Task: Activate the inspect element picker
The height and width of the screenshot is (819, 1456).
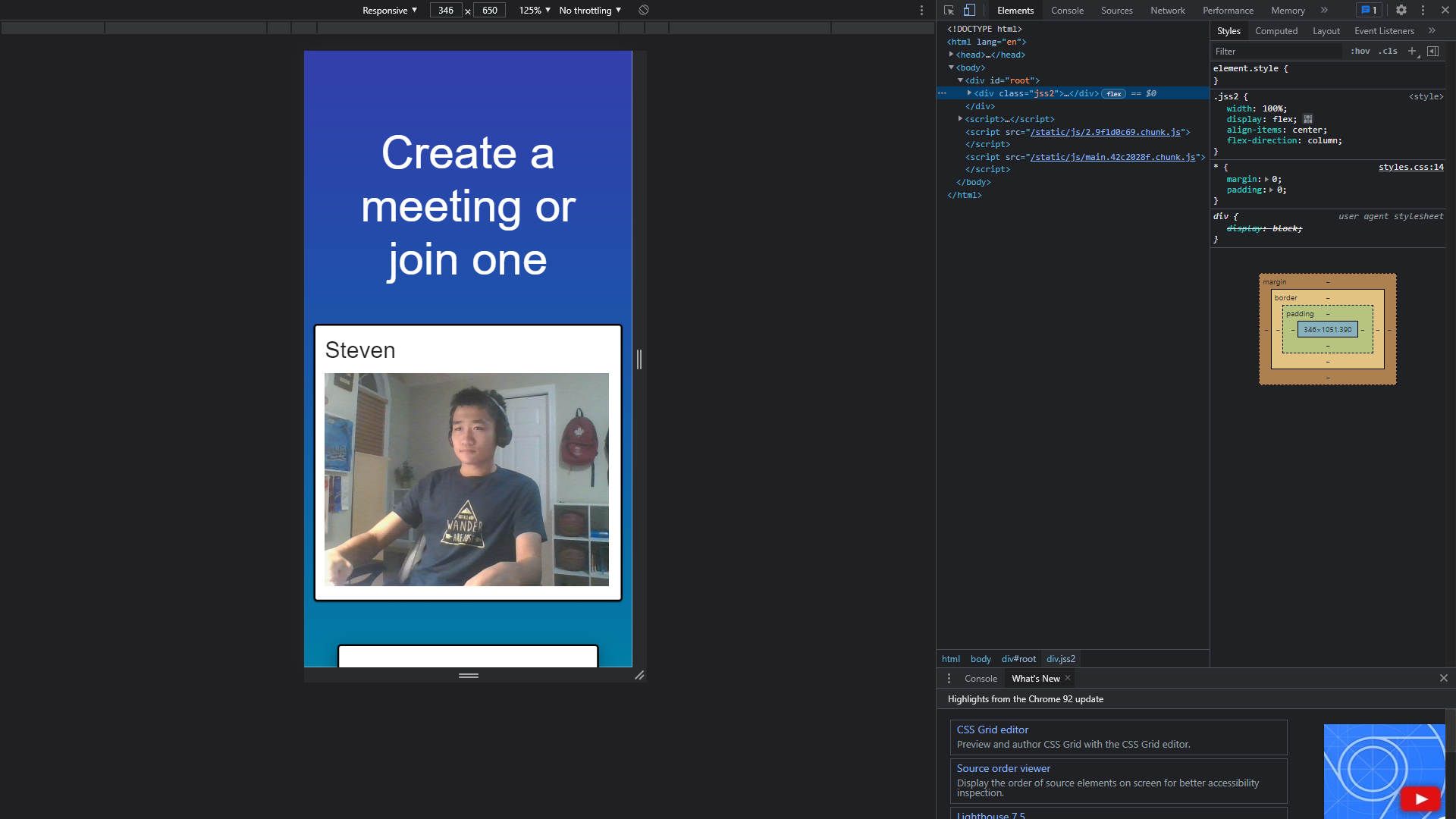Action: (x=949, y=10)
